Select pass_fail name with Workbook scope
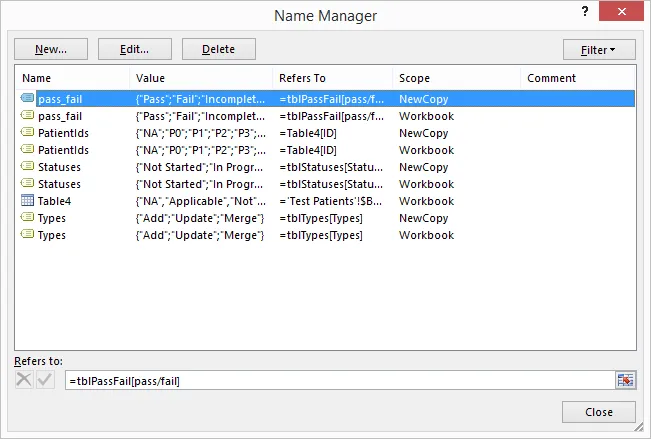The width and height of the screenshot is (651, 439). pyautogui.click(x=60, y=116)
